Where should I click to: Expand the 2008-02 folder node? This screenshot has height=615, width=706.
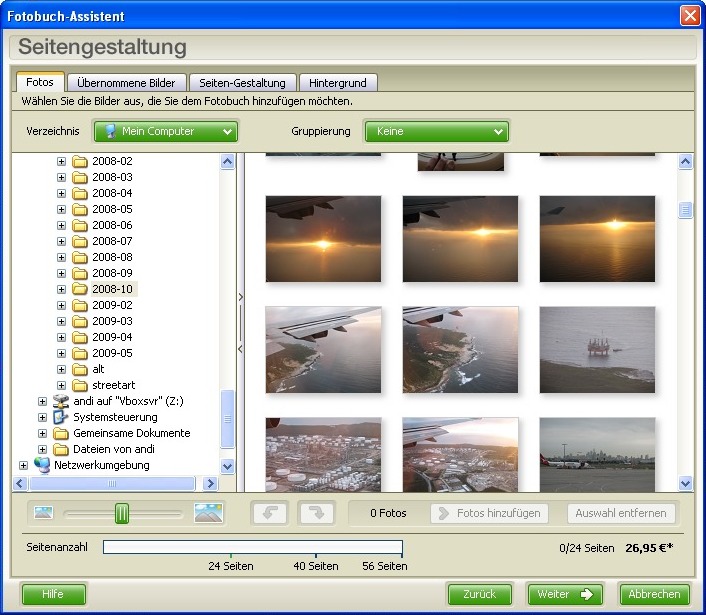(61, 161)
